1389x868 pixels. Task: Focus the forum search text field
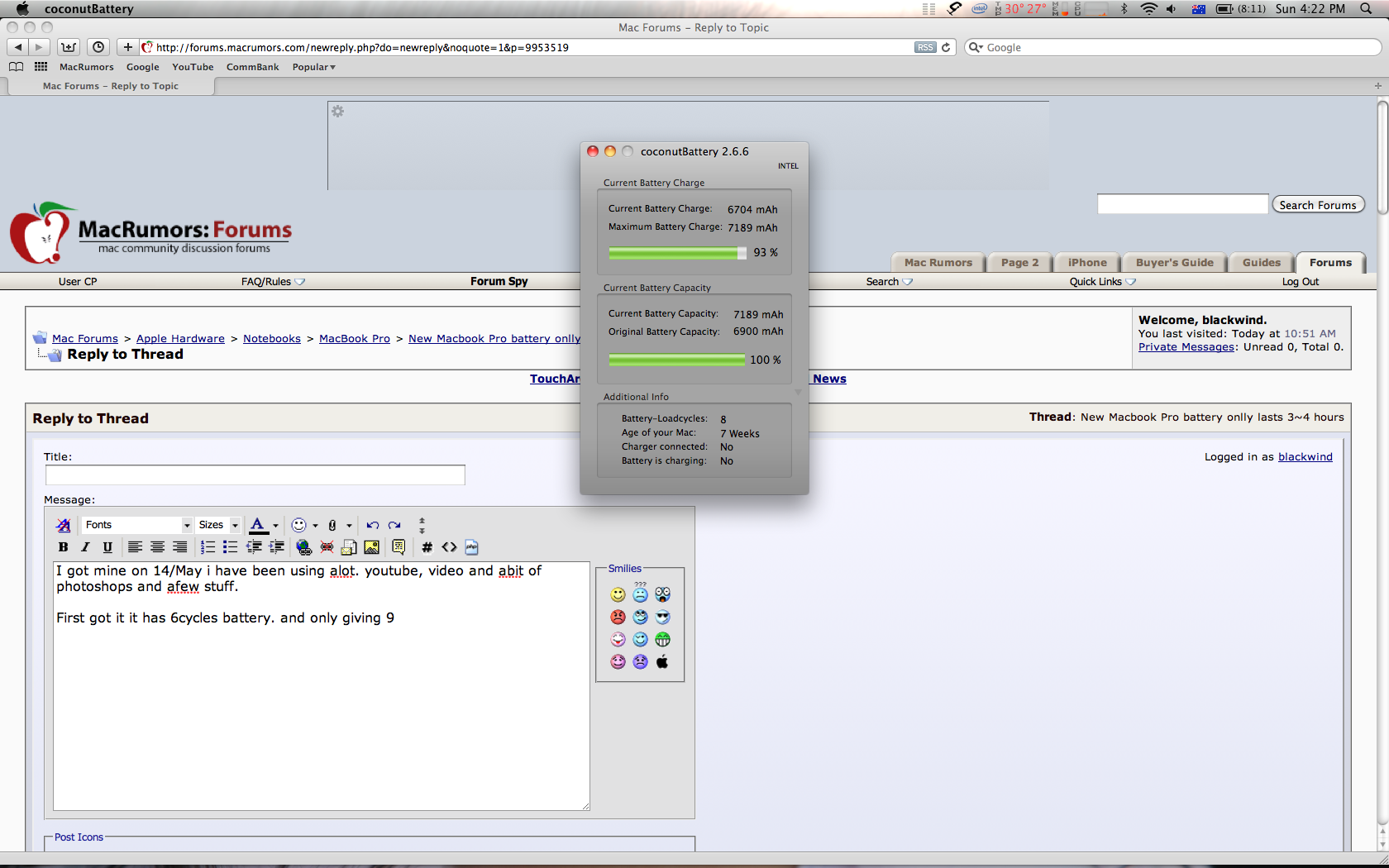click(x=1182, y=204)
